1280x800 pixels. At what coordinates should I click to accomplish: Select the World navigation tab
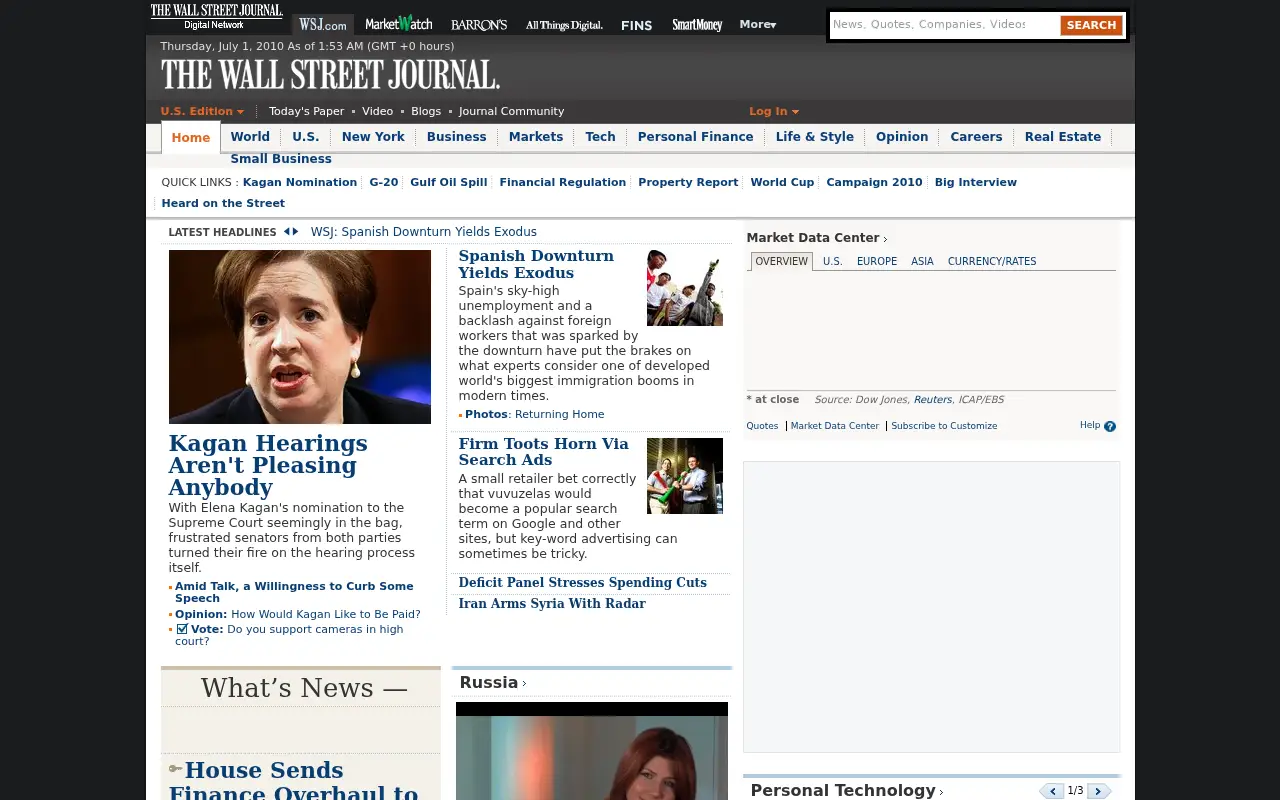250,137
